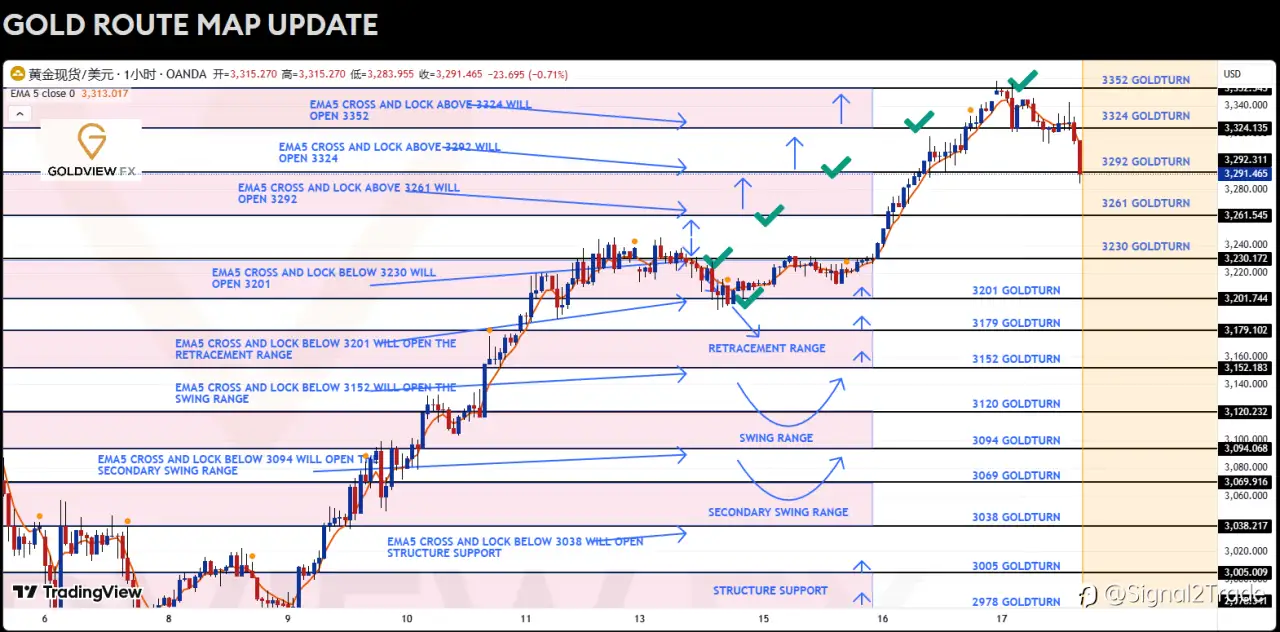Click date 10 on the time axis

coord(407,620)
